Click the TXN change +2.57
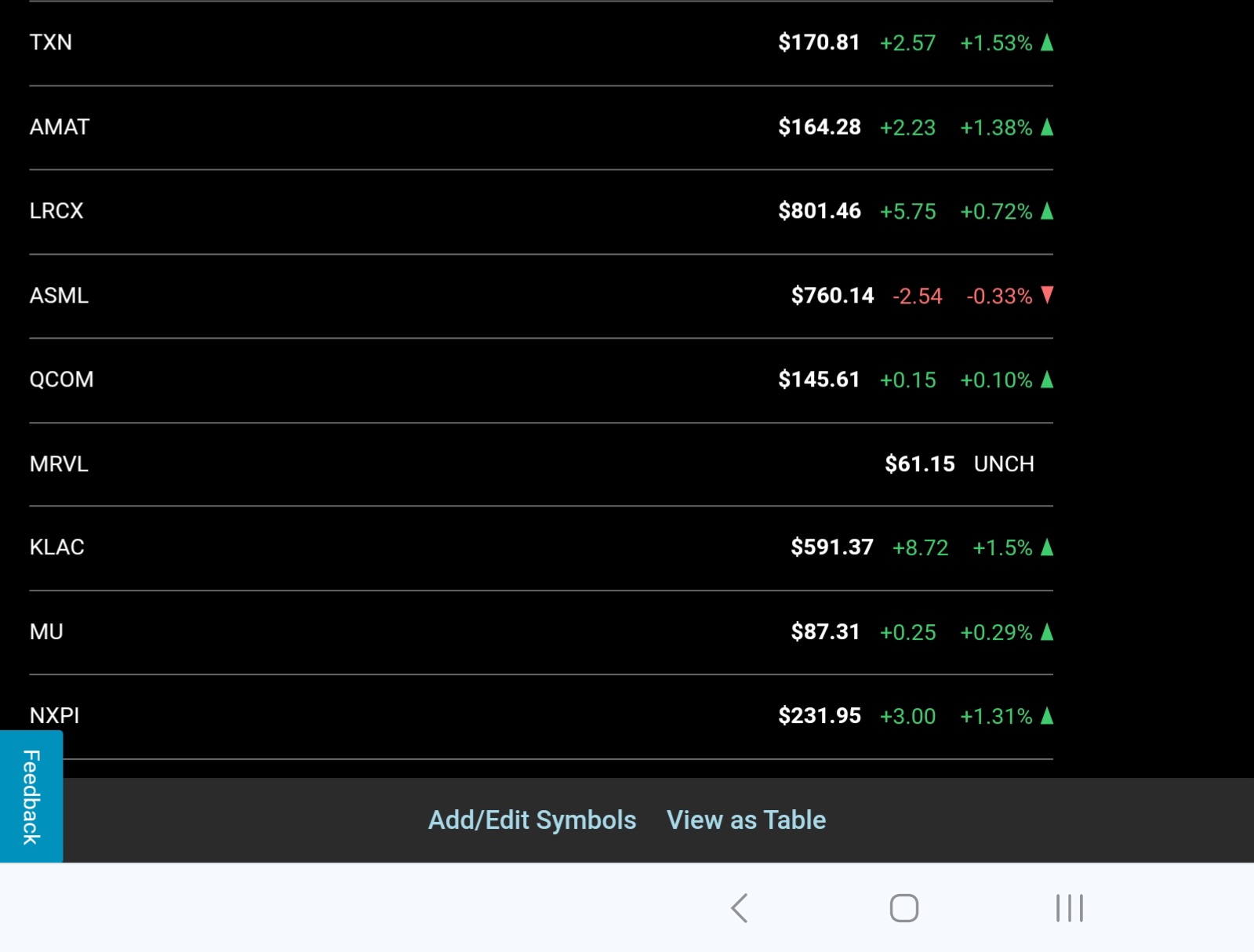Screen dimensions: 1254x952 908,43
